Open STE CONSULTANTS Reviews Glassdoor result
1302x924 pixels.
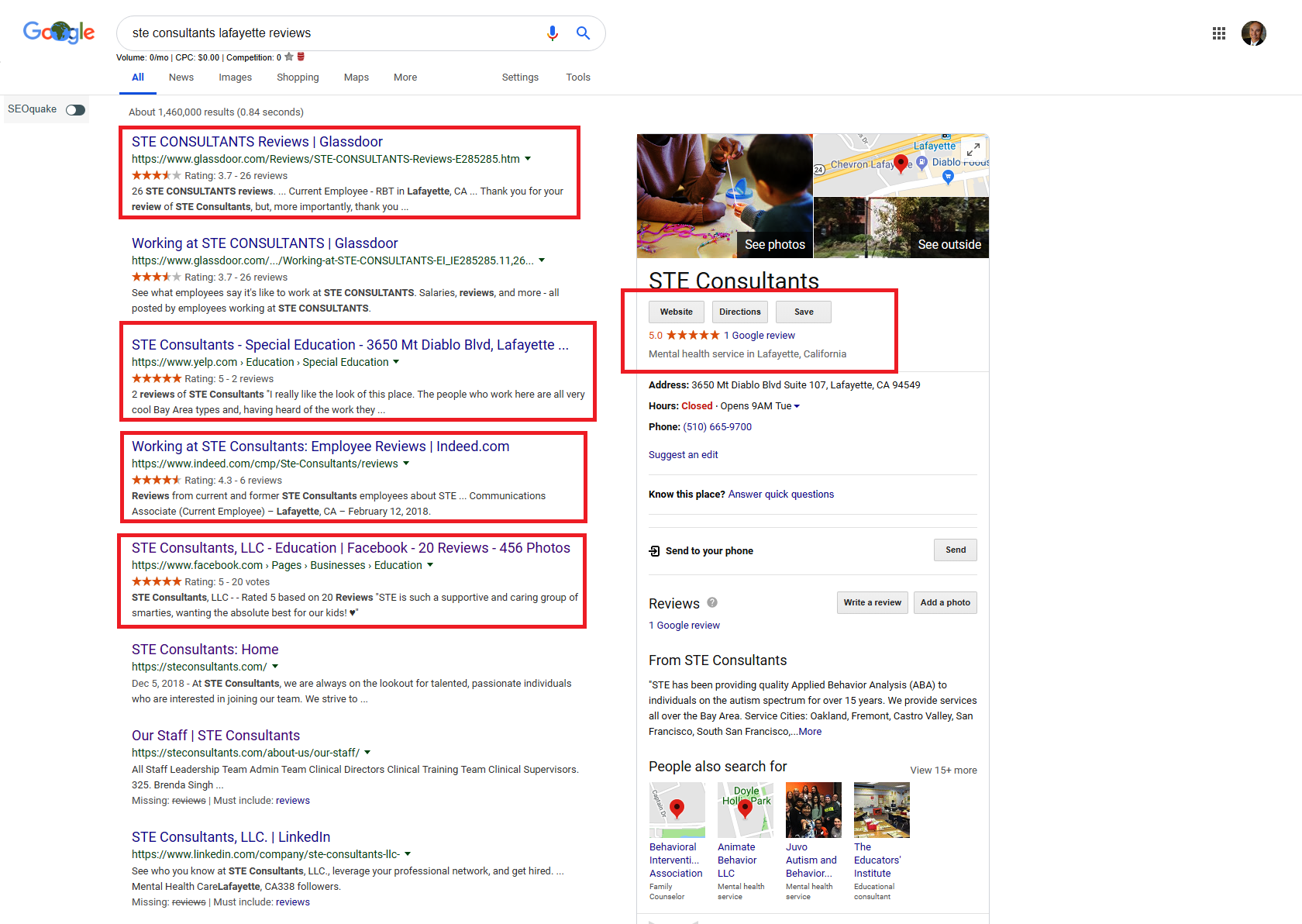[257, 142]
